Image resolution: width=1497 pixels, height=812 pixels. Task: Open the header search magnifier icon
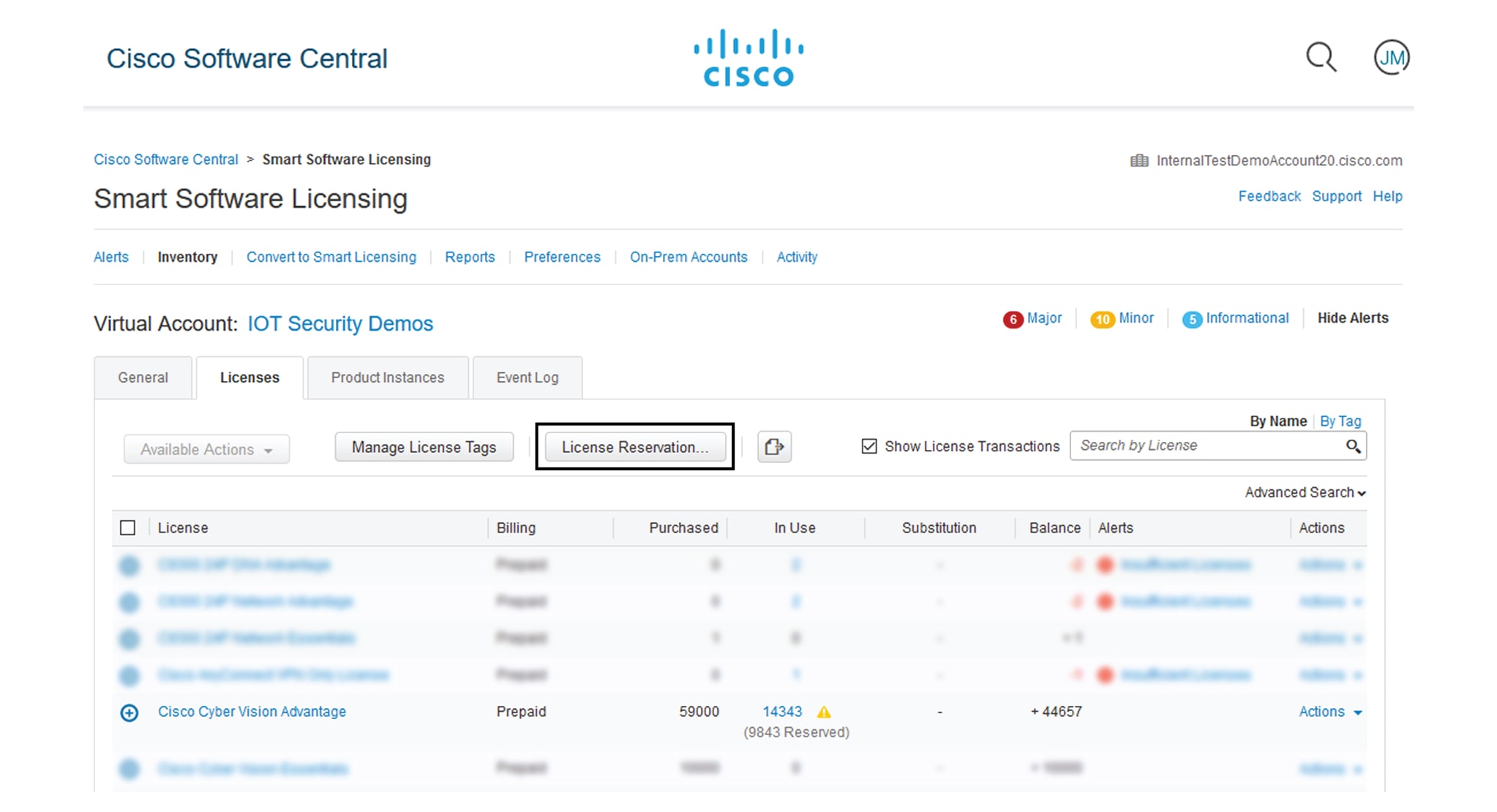click(x=1321, y=57)
